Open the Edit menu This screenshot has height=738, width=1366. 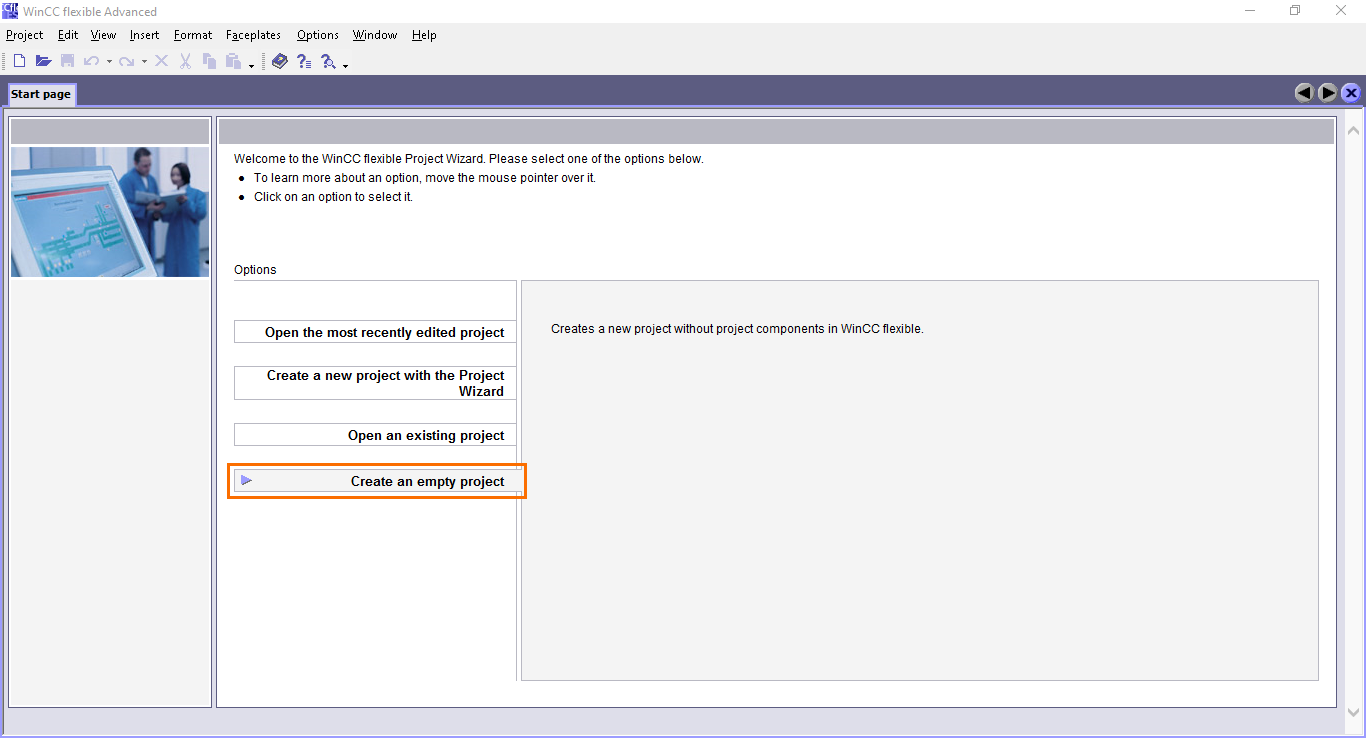(x=68, y=35)
